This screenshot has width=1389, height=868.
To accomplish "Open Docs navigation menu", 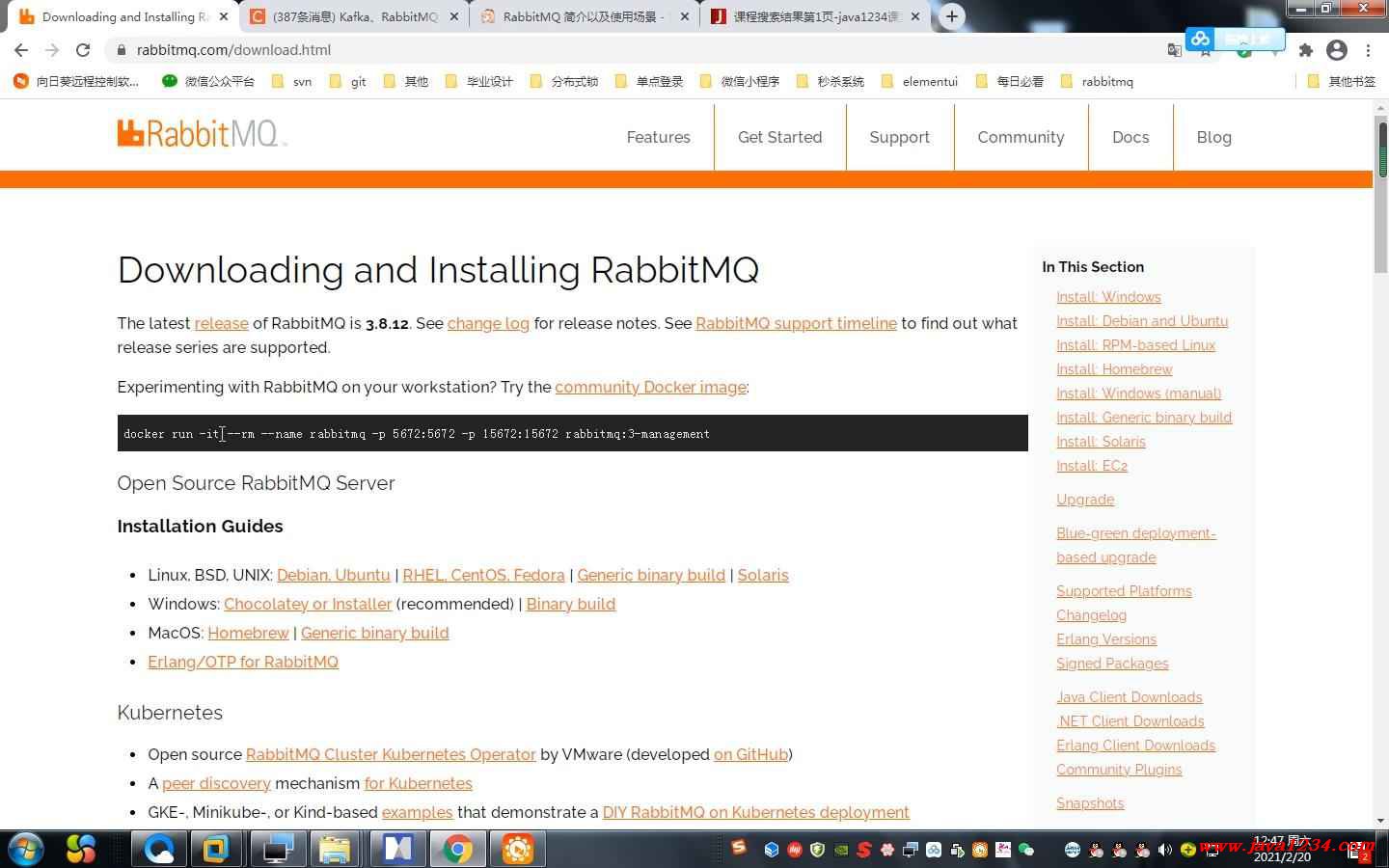I will click(1130, 137).
